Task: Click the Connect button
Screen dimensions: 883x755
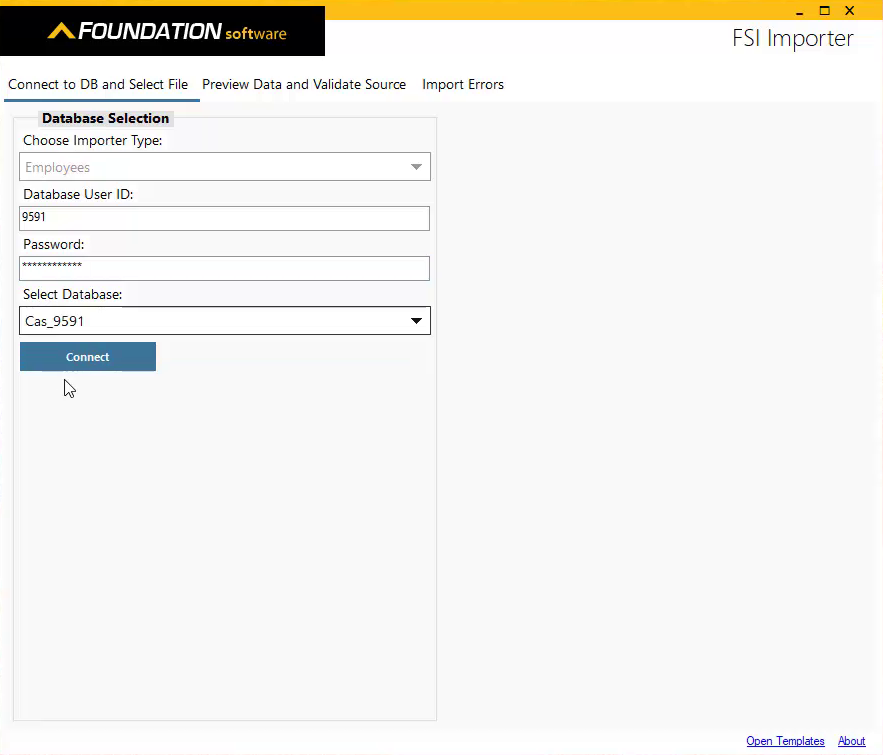Action: click(x=88, y=357)
